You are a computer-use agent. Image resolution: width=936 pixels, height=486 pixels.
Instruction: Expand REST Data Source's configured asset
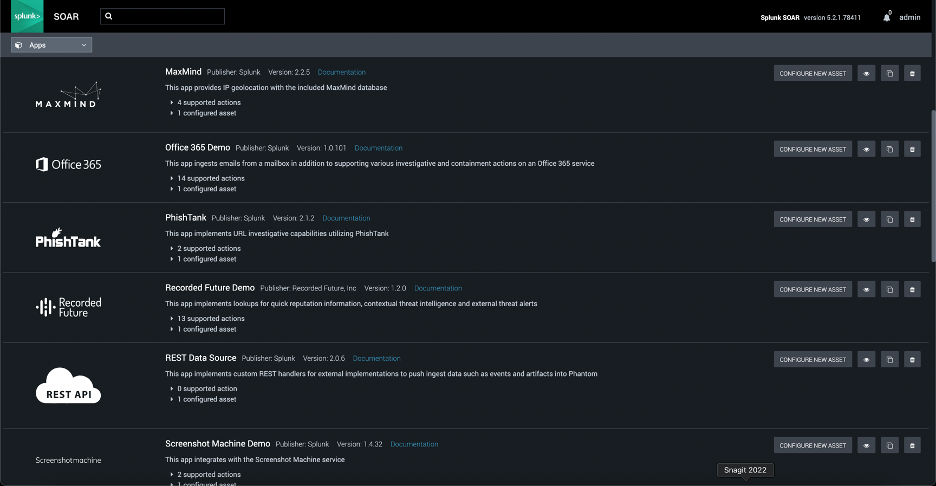tap(203, 399)
